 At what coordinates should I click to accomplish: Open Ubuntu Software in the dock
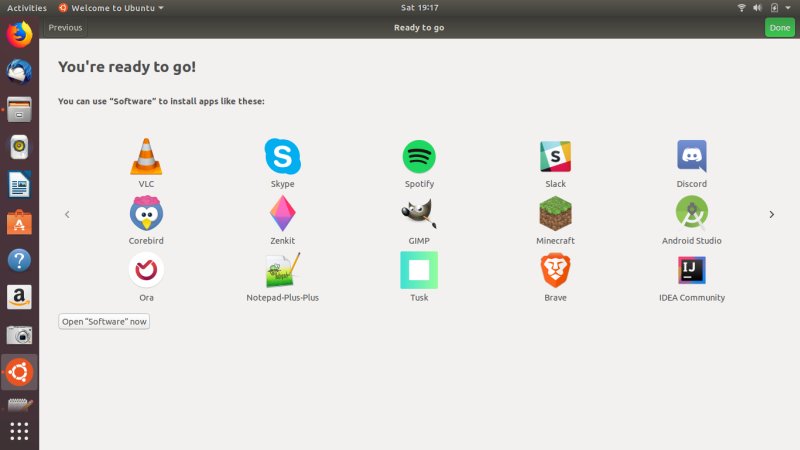tap(19, 222)
